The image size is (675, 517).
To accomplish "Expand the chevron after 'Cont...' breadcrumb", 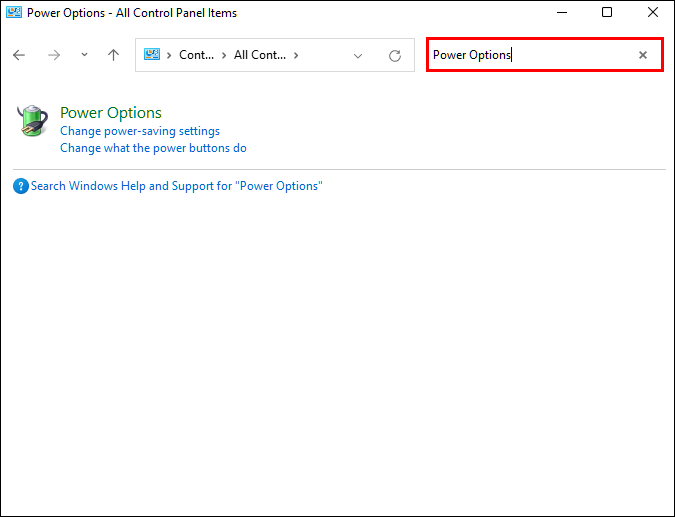I will (224, 55).
